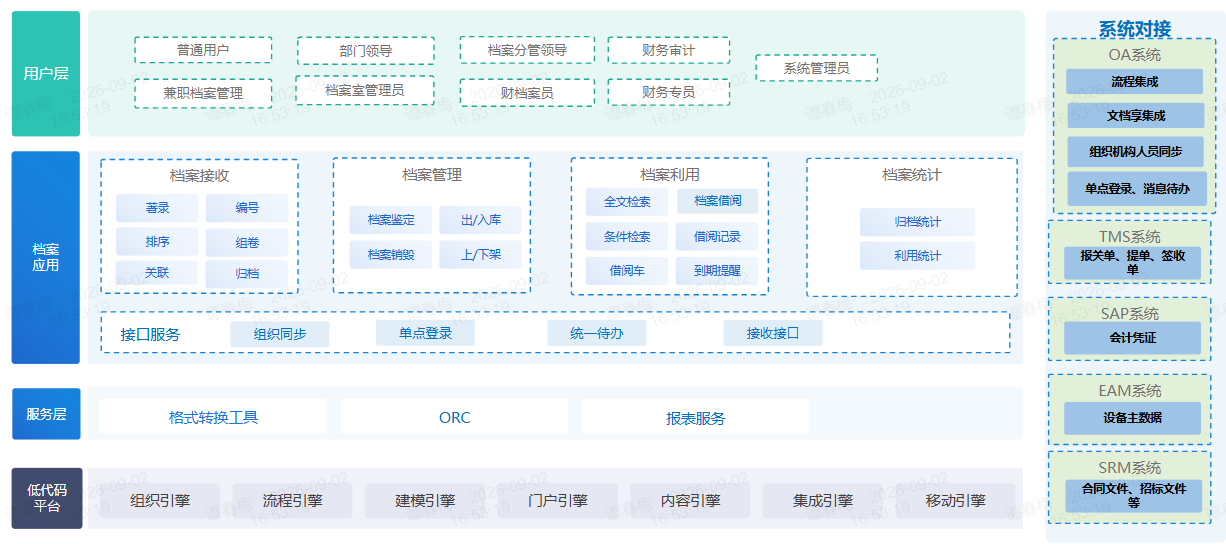The width and height of the screenshot is (1226, 544).
Task: Click the 会计凭证 item under SAP系统
Action: point(1132,338)
